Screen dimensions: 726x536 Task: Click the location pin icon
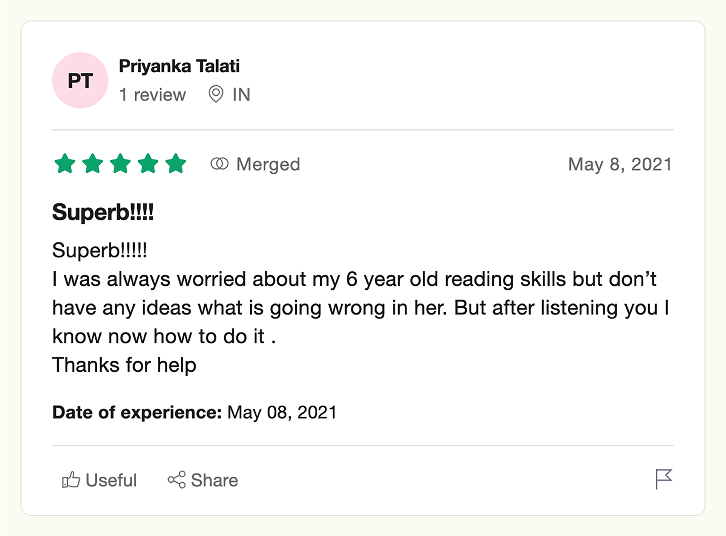pos(216,94)
